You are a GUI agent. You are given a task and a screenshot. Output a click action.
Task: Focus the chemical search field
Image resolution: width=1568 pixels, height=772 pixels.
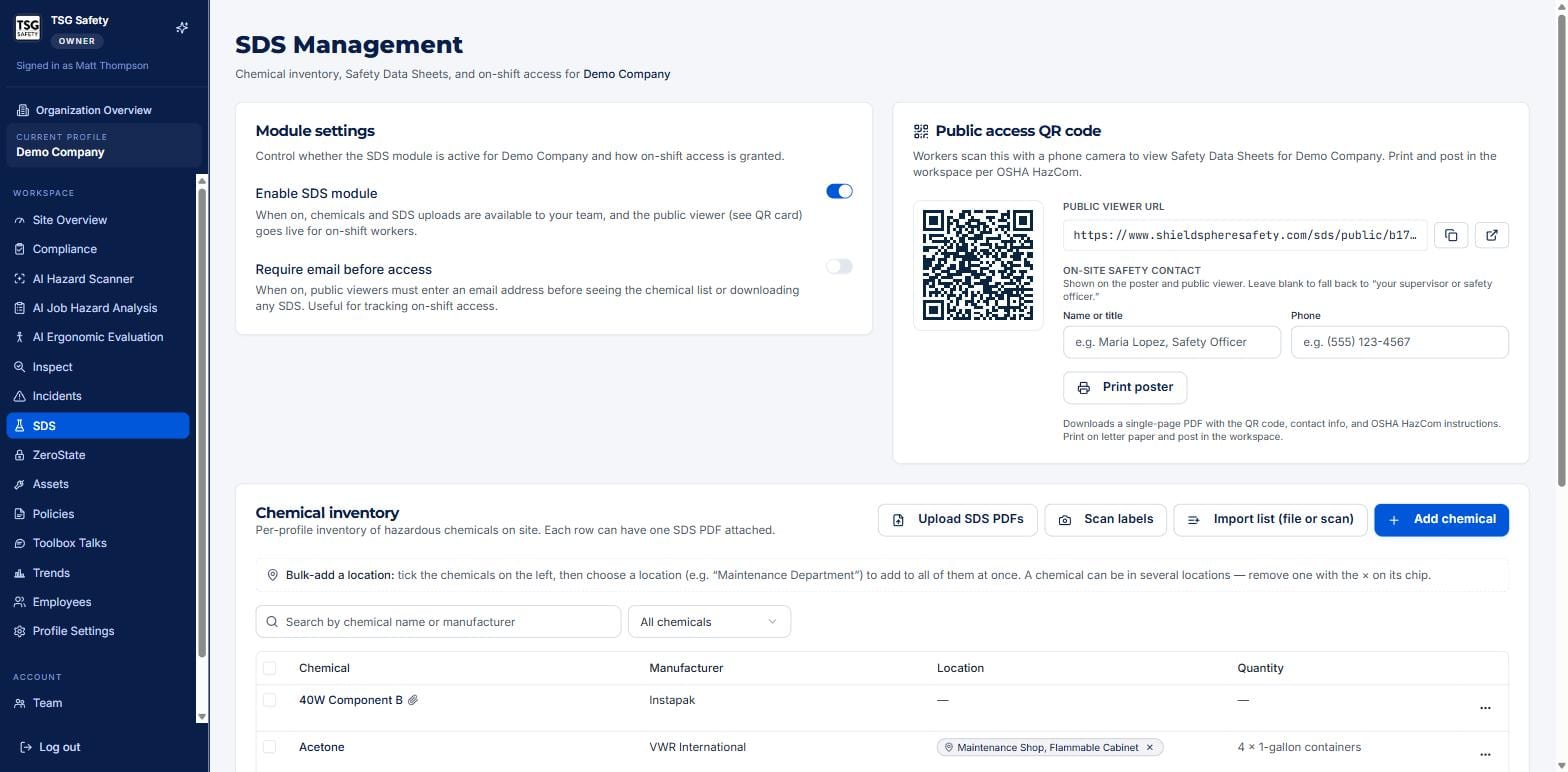click(438, 622)
